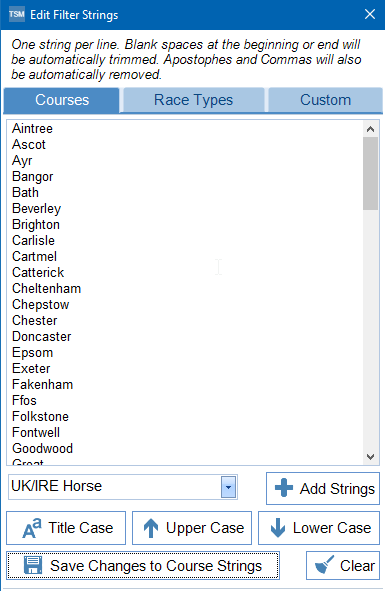Click the Title Case letter icon
385x591 pixels.
tap(32, 528)
